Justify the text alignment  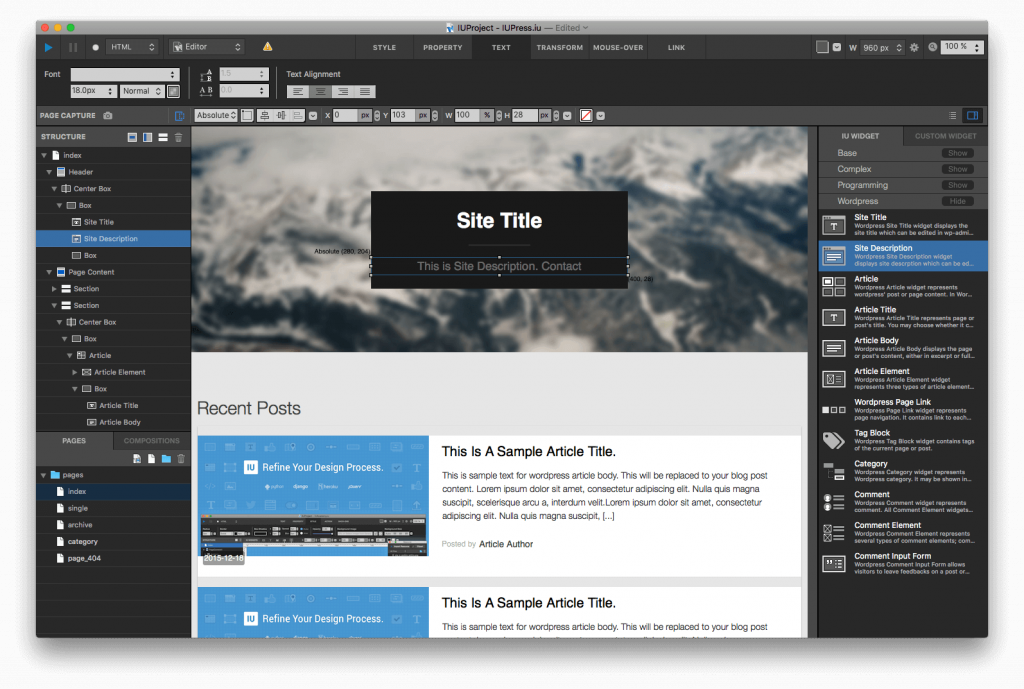tap(365, 91)
